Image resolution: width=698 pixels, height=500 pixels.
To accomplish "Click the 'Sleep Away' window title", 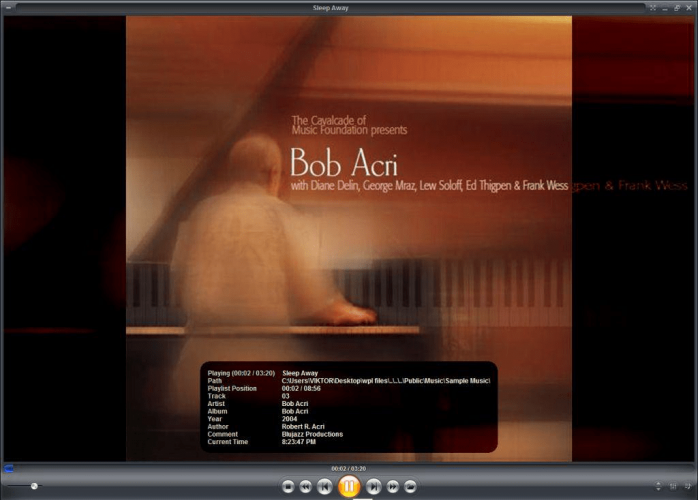I will pyautogui.click(x=330, y=8).
